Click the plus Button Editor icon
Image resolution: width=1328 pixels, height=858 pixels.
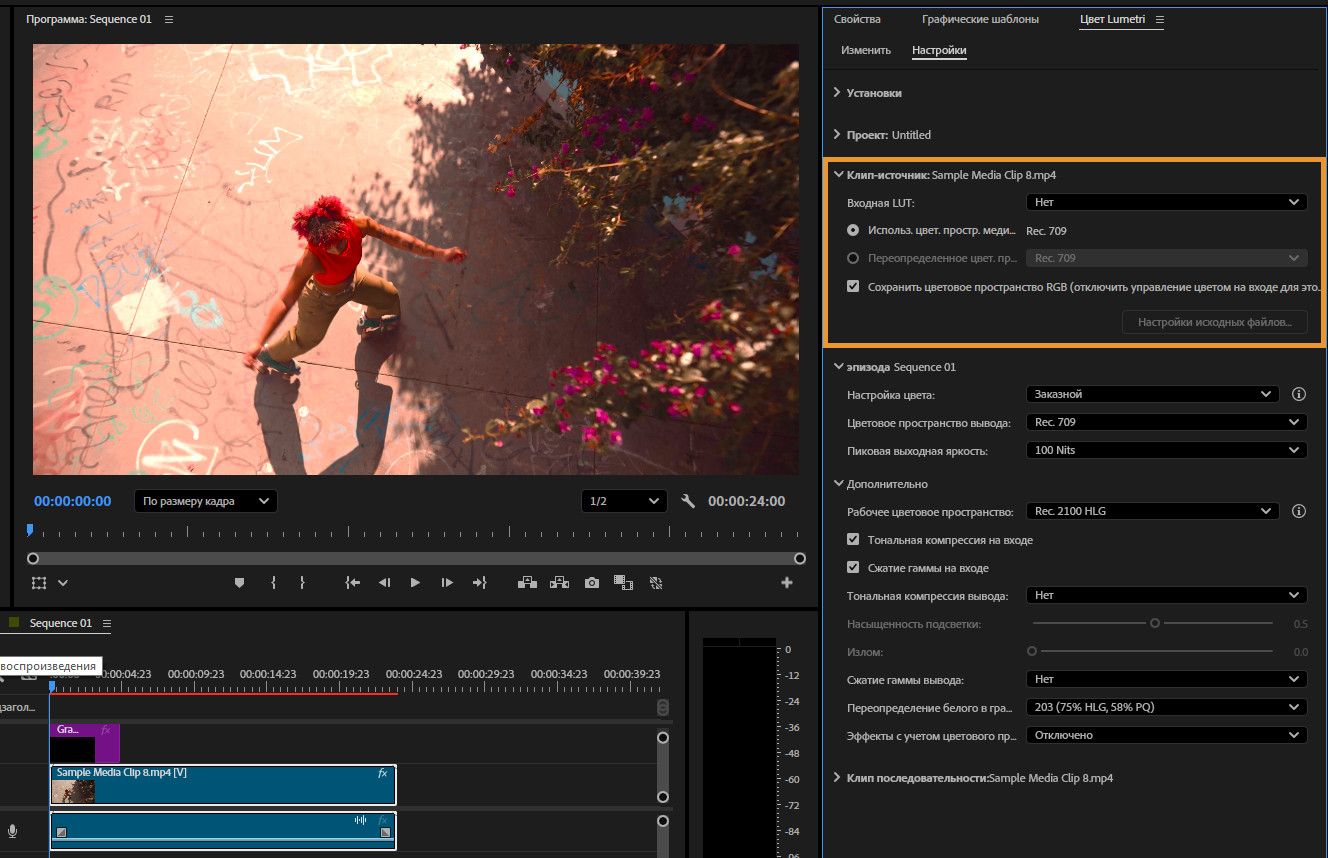coord(786,583)
